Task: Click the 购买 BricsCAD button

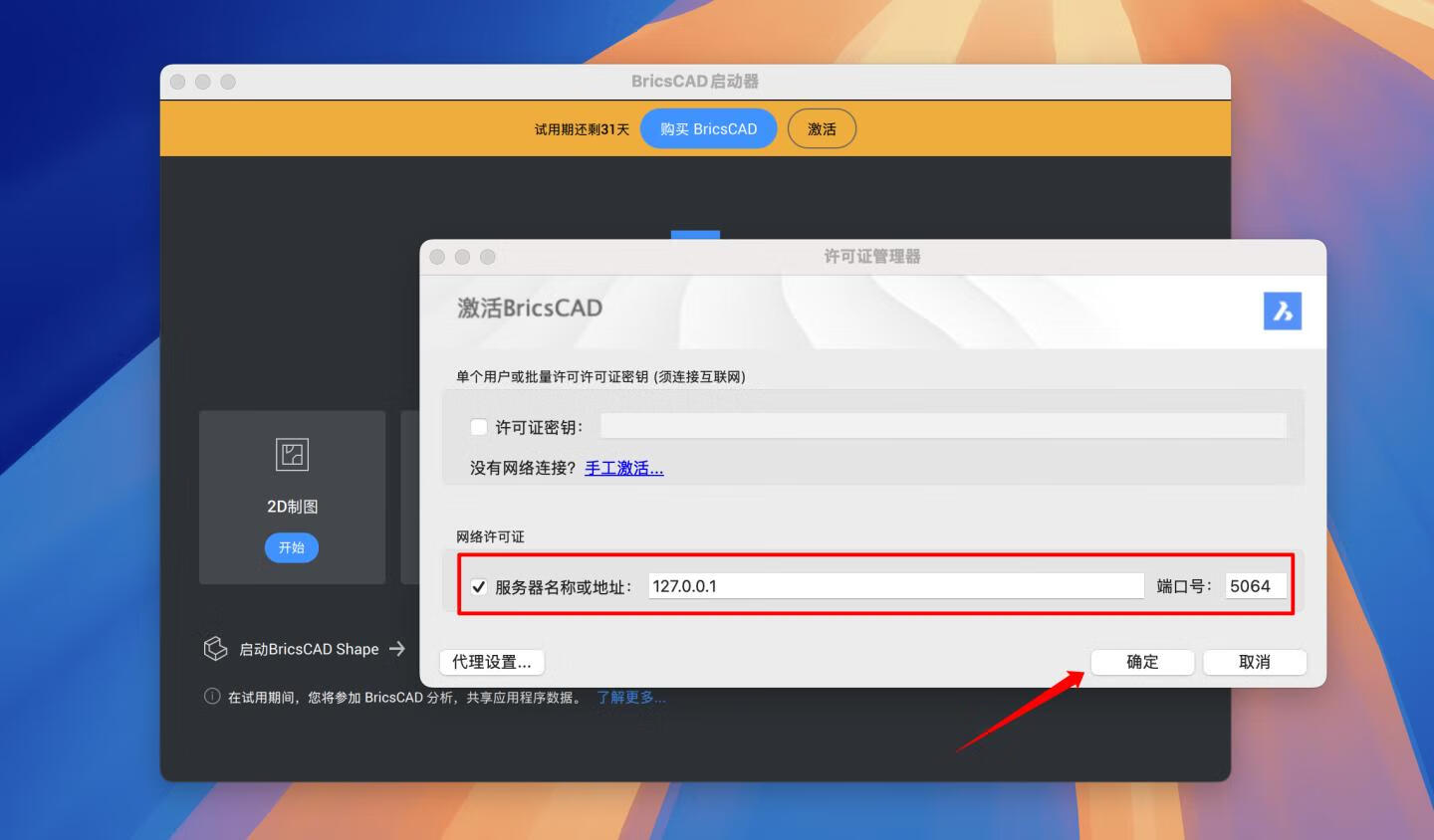Action: tap(708, 128)
